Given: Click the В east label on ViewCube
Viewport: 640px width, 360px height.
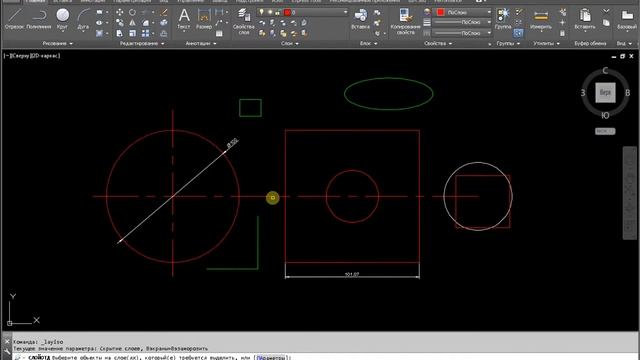Looking at the screenshot, I should (x=628, y=93).
